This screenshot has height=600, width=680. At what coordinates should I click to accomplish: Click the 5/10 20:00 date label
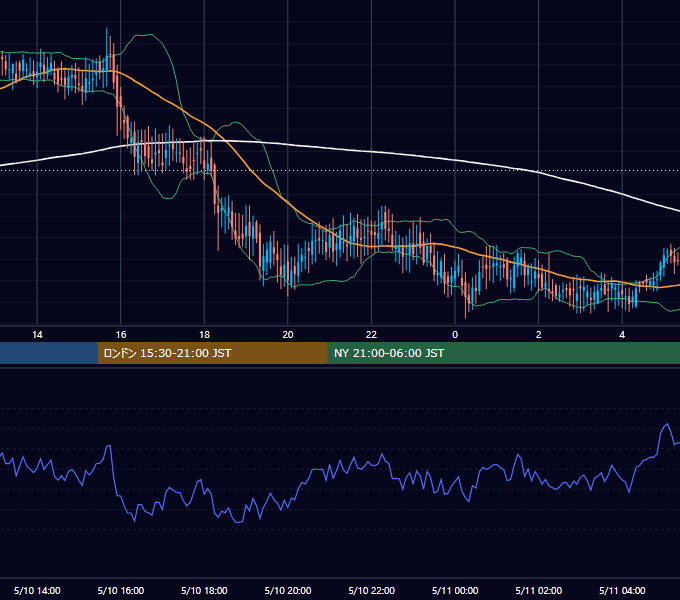[288, 590]
